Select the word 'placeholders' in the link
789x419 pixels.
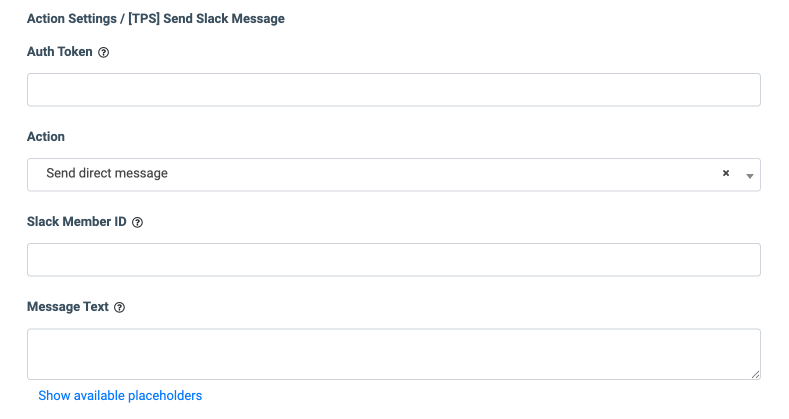tap(164, 396)
